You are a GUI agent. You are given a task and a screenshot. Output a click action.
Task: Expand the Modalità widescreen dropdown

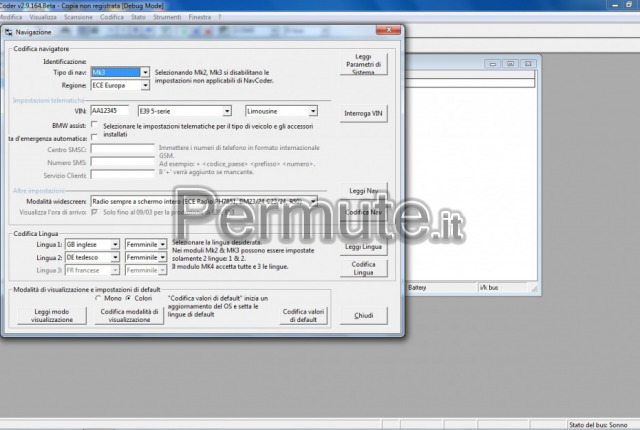point(313,201)
